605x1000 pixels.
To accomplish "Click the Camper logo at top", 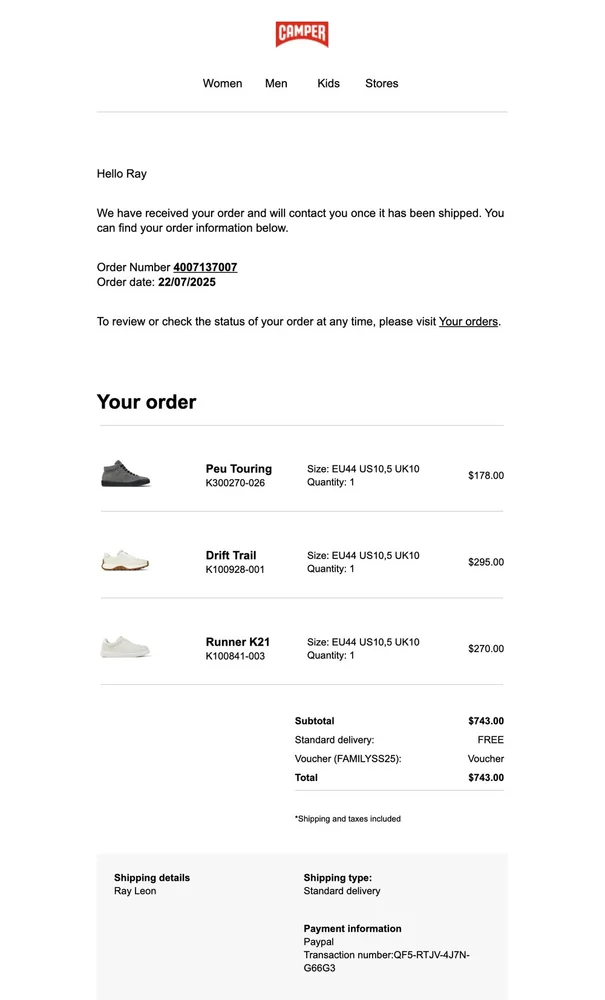I will click(x=302, y=35).
